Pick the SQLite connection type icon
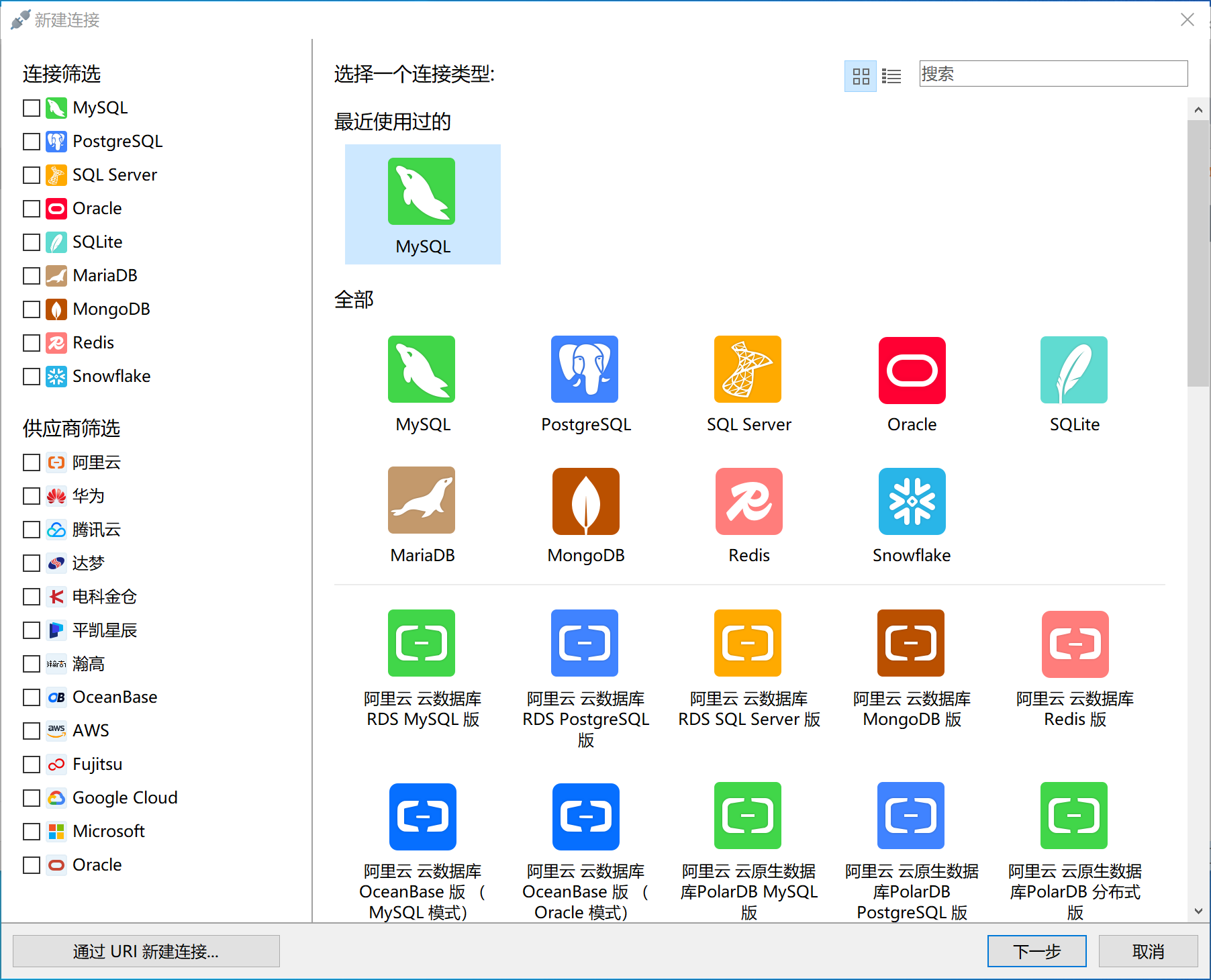This screenshot has height=980, width=1211. click(1074, 370)
